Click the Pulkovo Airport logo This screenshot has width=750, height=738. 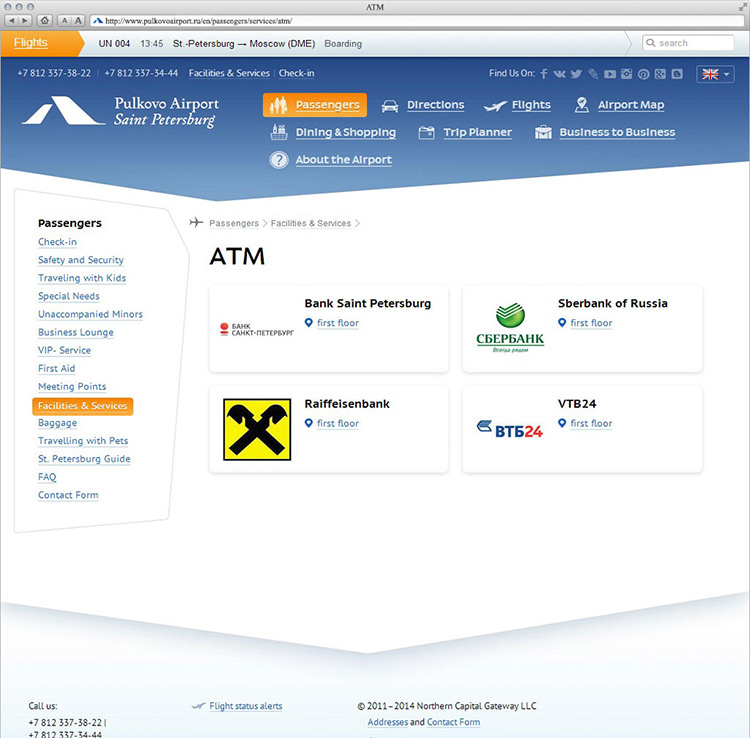[120, 111]
